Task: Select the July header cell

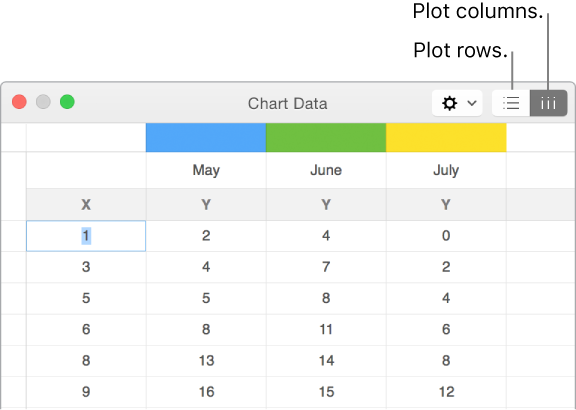Action: pos(446,170)
